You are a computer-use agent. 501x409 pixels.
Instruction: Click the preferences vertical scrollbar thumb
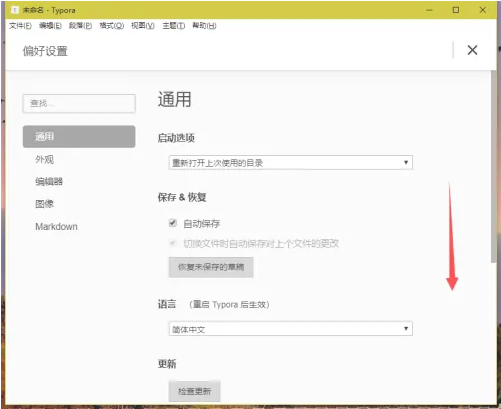[x=494, y=167]
